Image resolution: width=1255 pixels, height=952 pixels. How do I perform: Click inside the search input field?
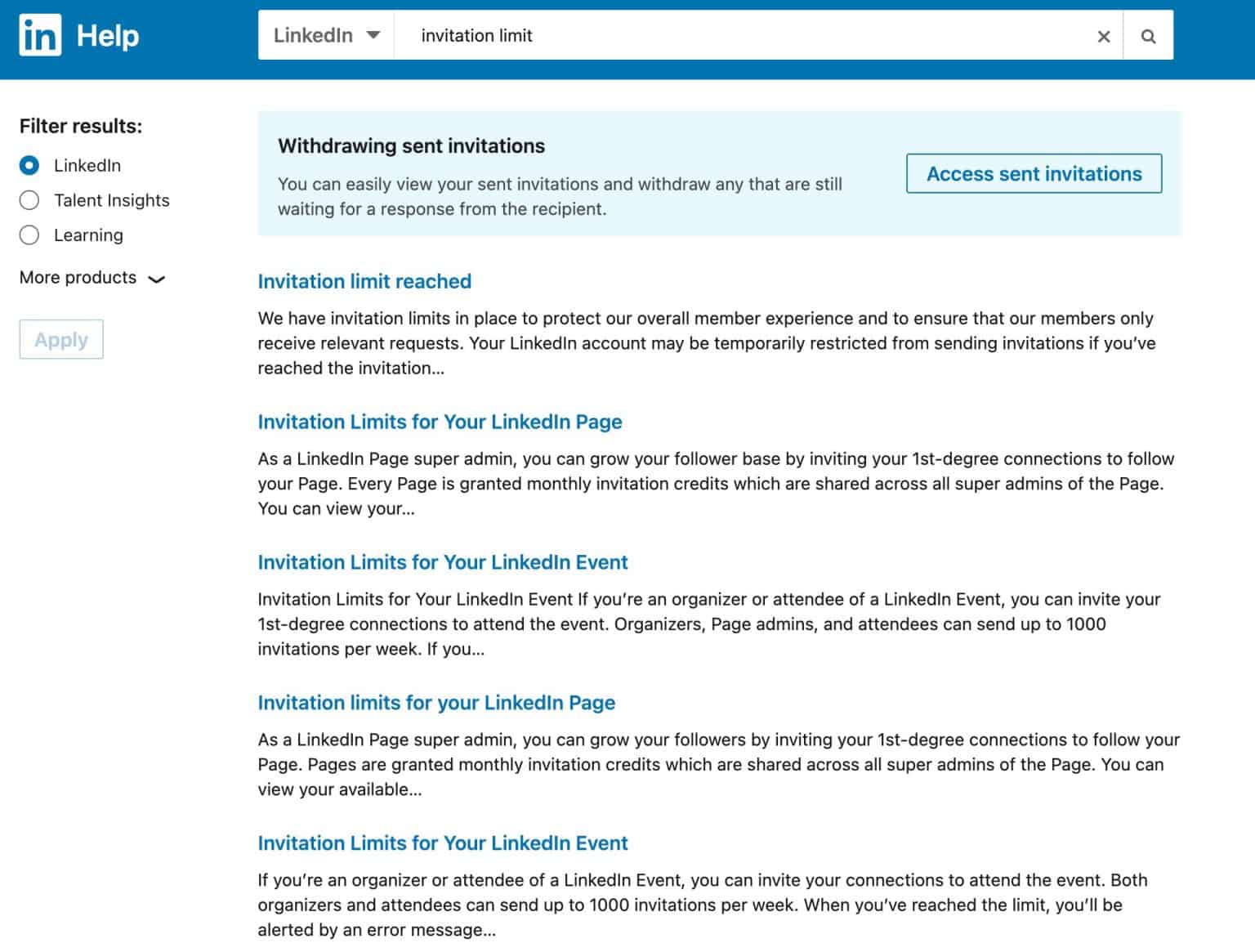[735, 35]
